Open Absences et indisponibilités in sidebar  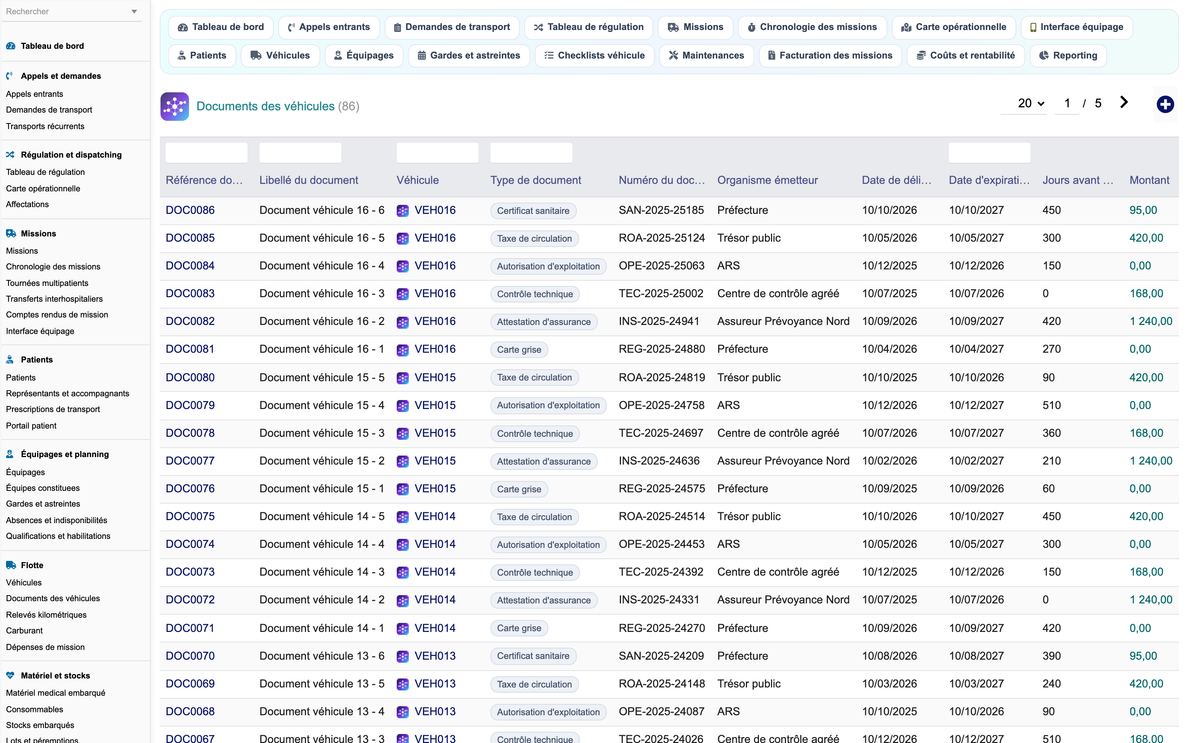coord(56,520)
